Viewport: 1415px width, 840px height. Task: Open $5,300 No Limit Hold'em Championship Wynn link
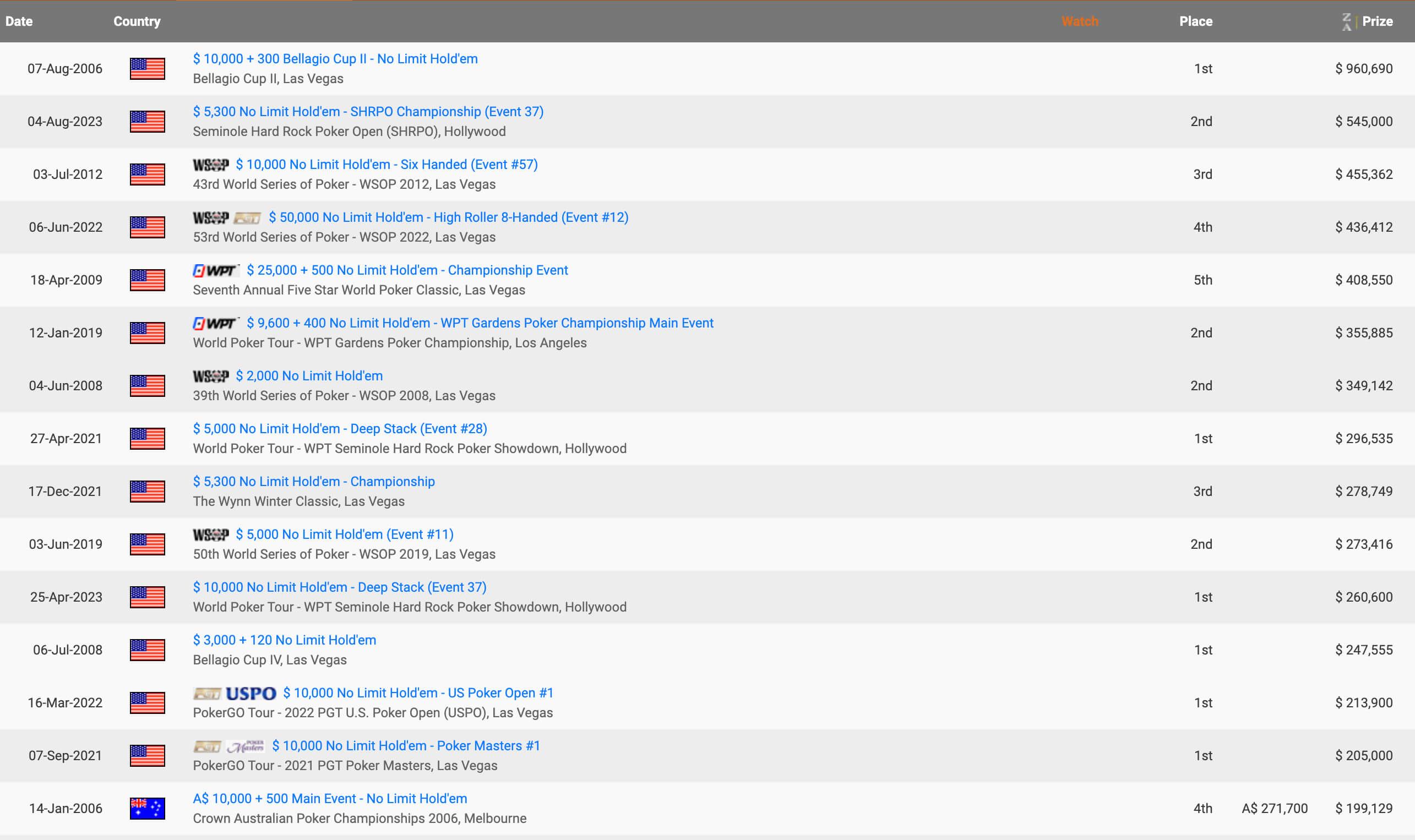[314, 482]
